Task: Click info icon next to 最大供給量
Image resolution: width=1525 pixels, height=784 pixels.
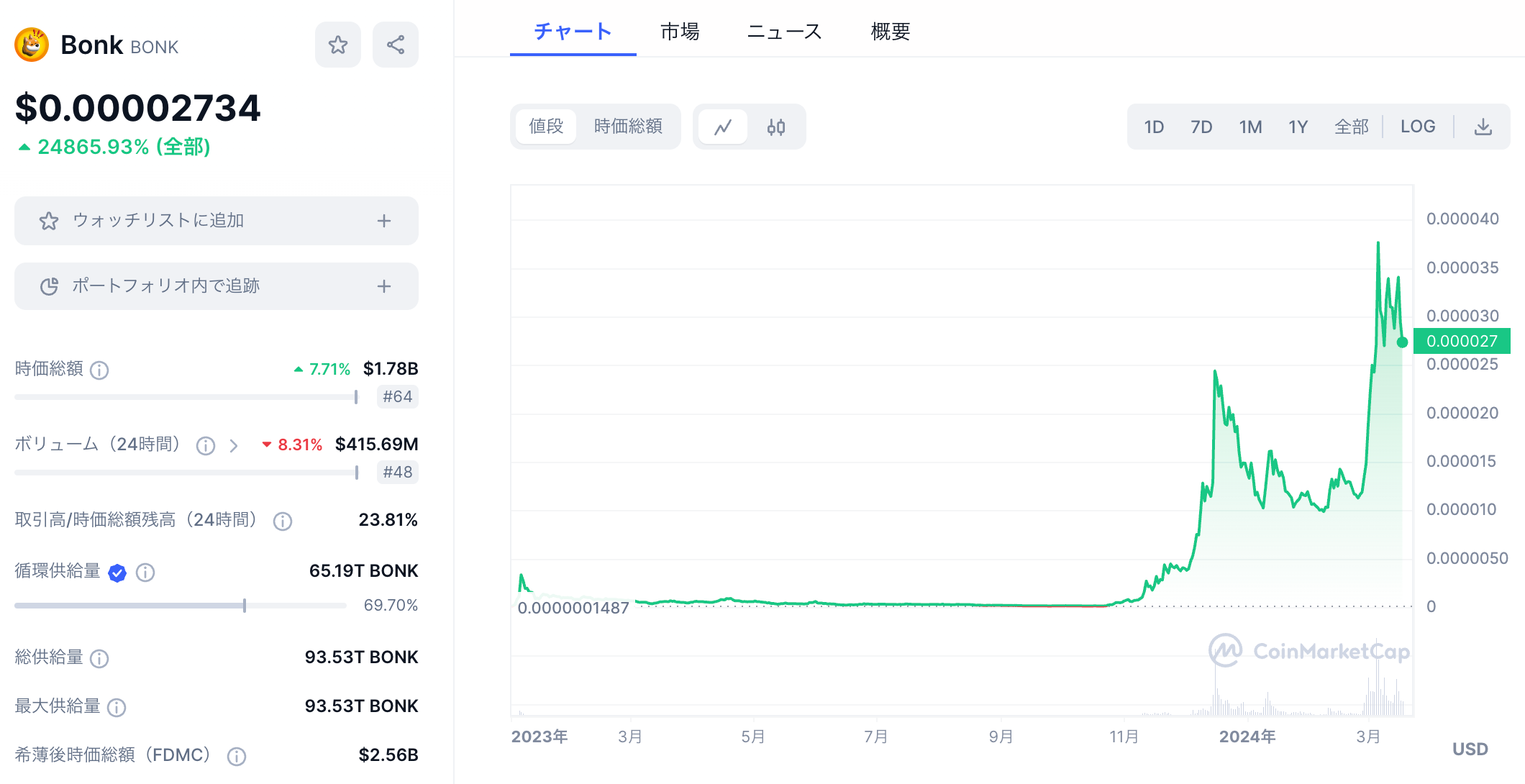Action: [x=117, y=707]
